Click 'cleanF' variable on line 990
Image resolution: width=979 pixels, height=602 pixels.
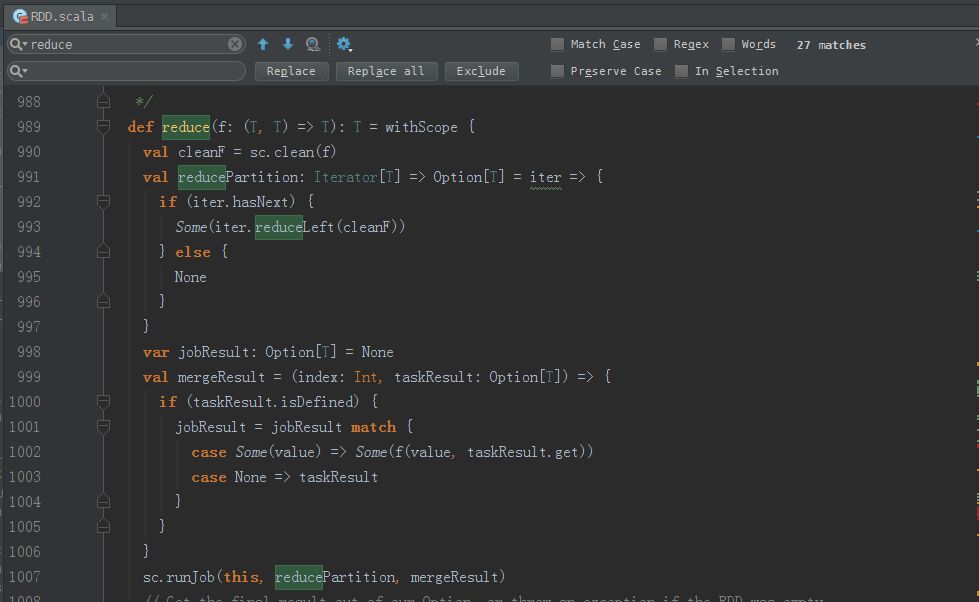point(201,152)
